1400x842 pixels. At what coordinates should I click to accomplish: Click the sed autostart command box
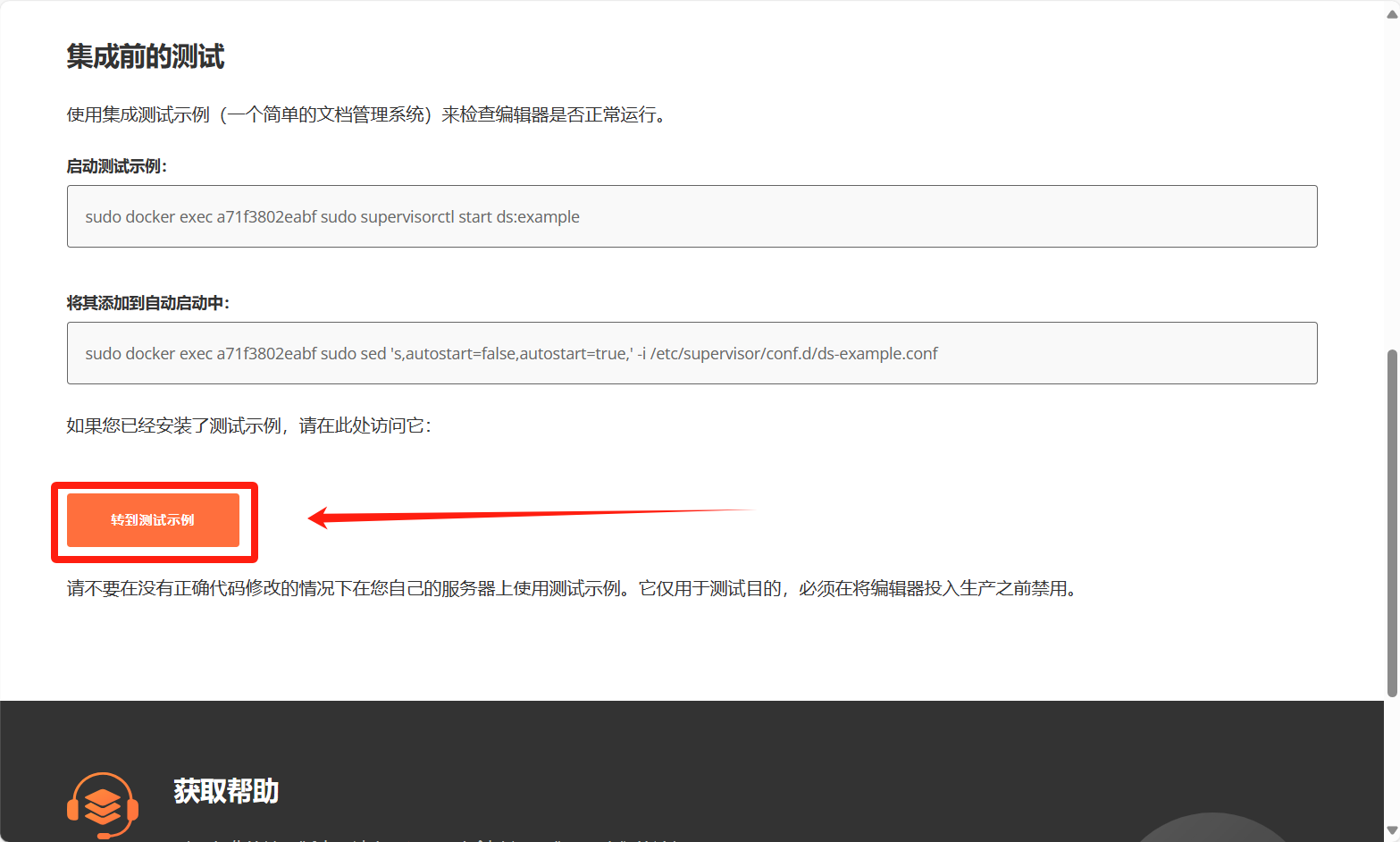[692, 353]
